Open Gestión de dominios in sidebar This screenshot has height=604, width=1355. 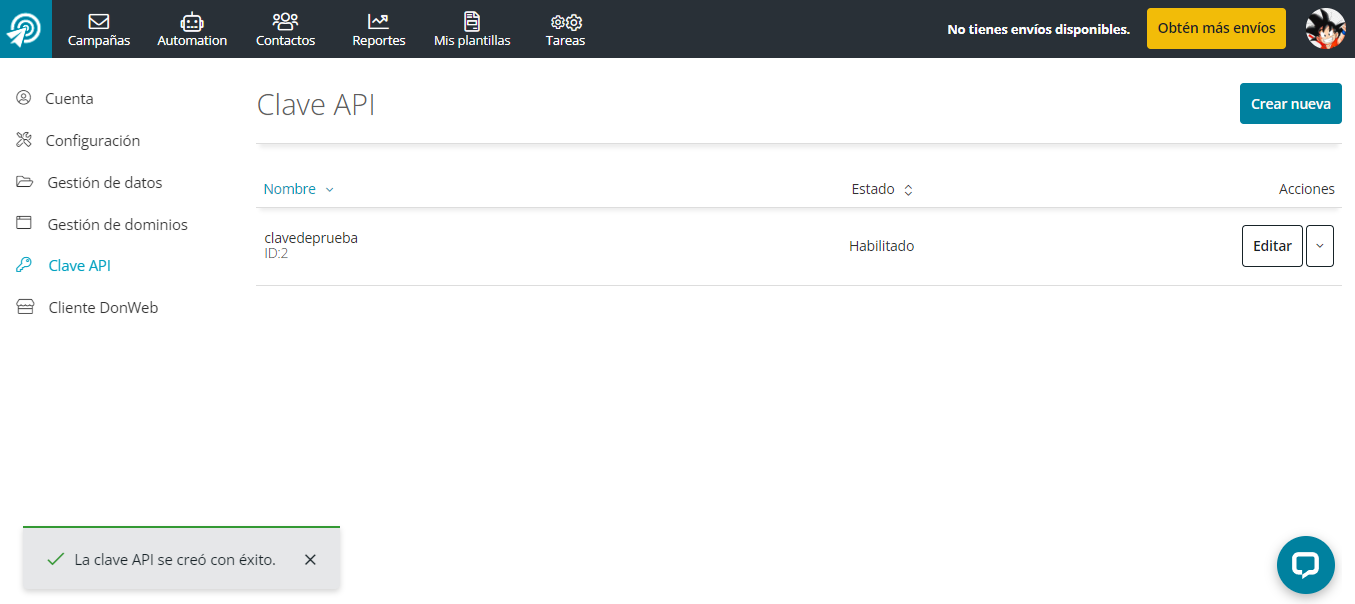coord(117,225)
